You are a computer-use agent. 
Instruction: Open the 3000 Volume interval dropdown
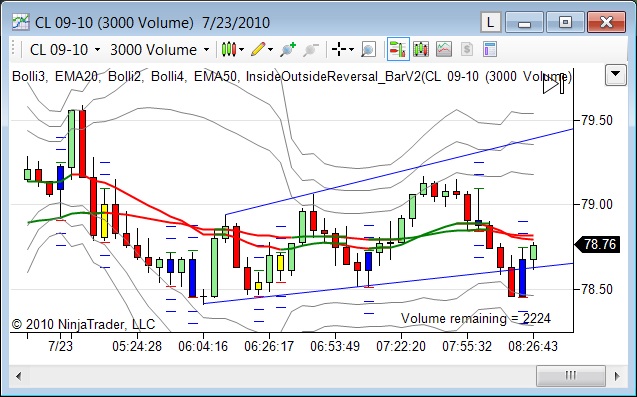[x=159, y=50]
